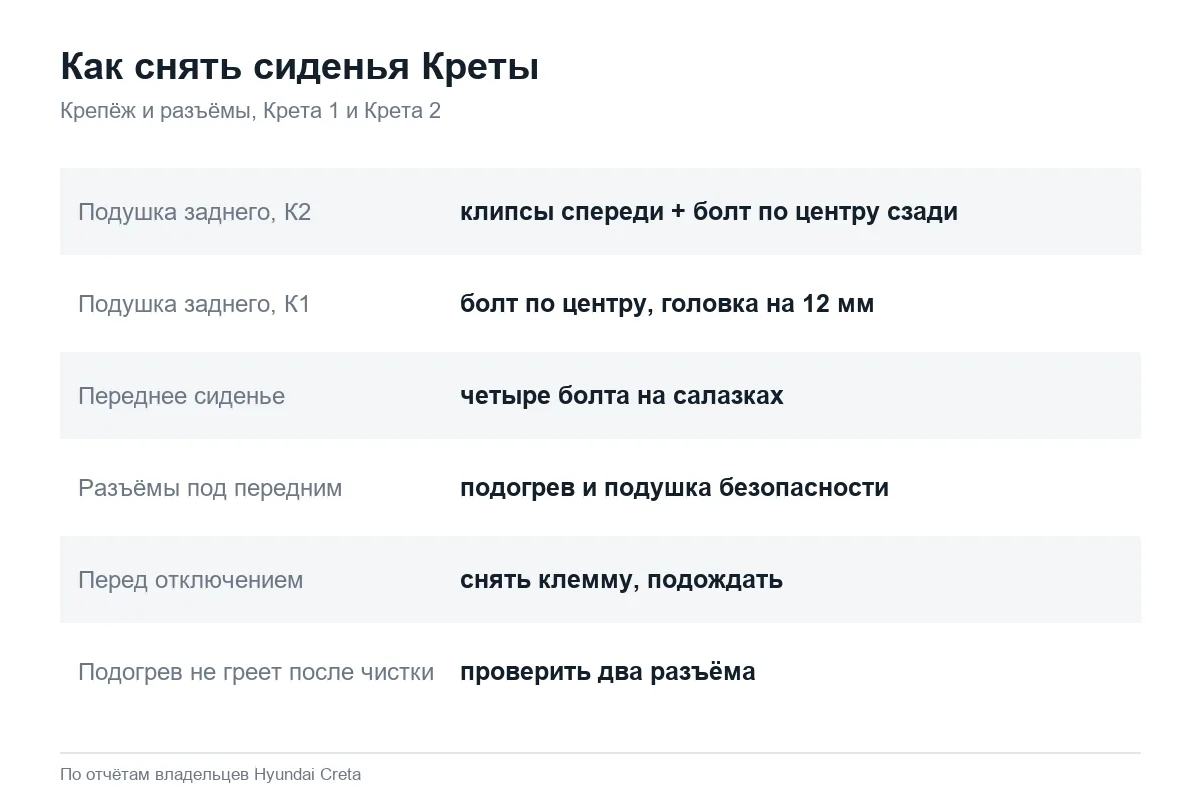Select the label "Подушка заднего, К2"
Image resolution: width=1200 pixels, height=800 pixels.
[x=195, y=212]
